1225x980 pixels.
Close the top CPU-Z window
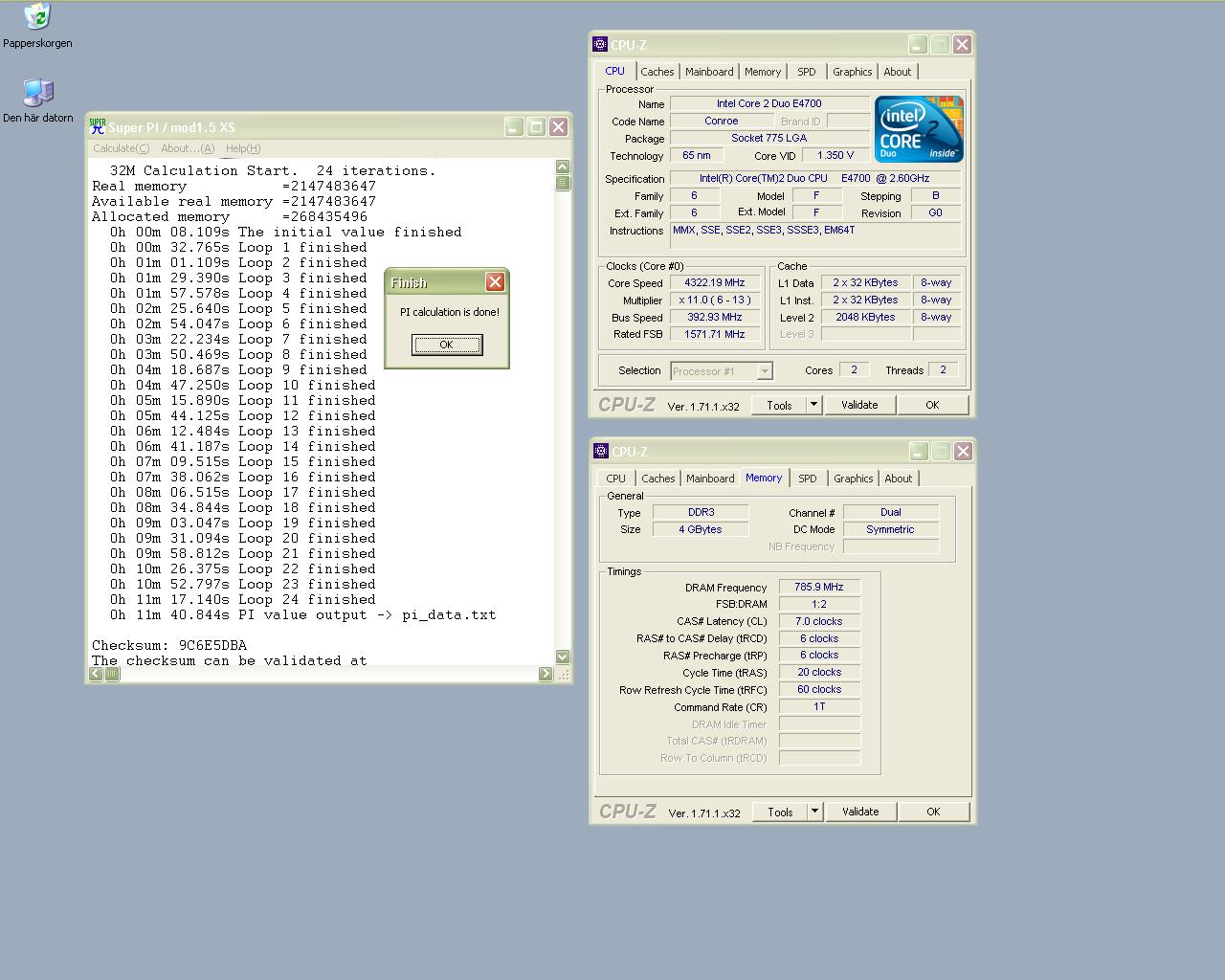963,44
